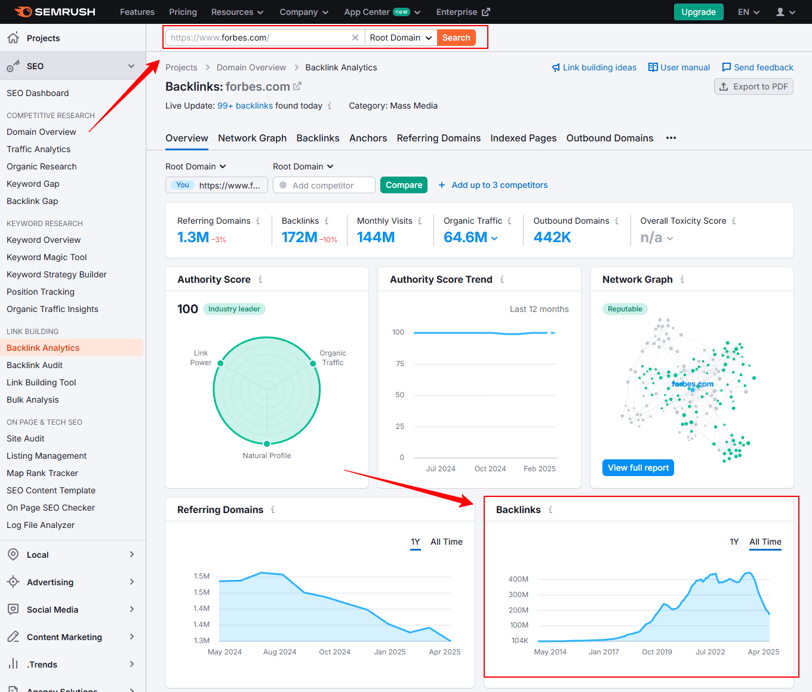Open Backlink Audit in sidebar
The image size is (812, 692).
pos(35,365)
